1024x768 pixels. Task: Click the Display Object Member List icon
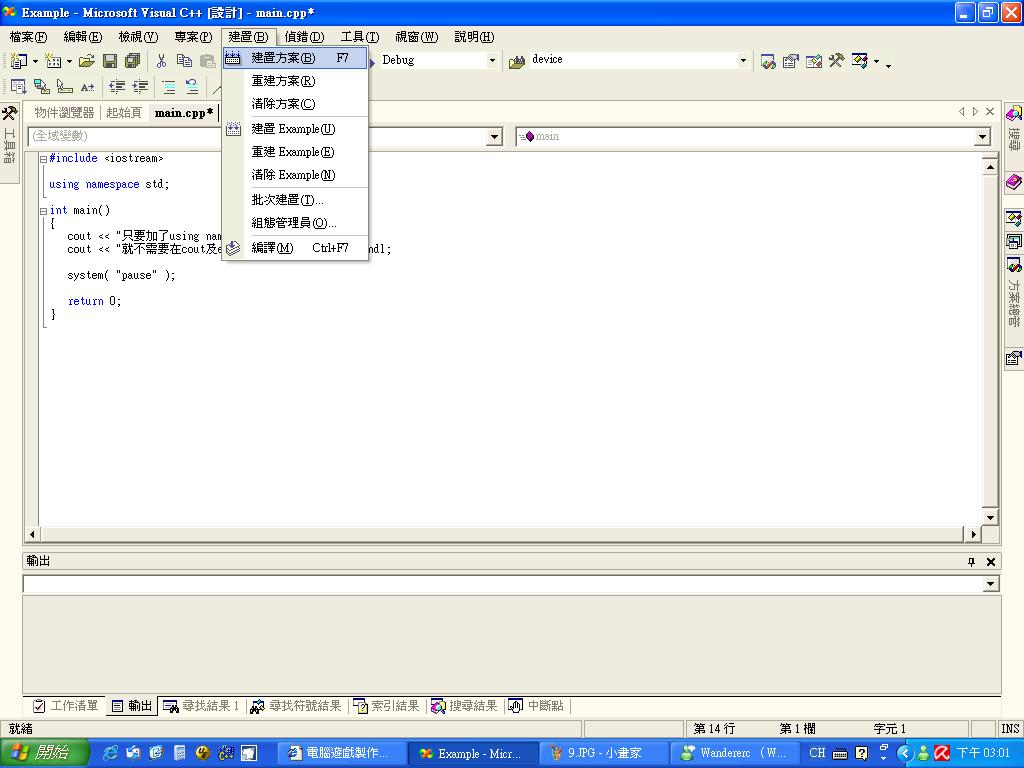click(x=18, y=86)
